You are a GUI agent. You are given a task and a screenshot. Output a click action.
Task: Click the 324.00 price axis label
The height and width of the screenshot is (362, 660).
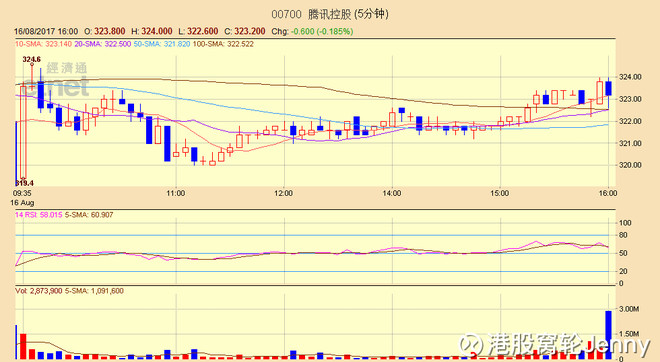coord(630,77)
